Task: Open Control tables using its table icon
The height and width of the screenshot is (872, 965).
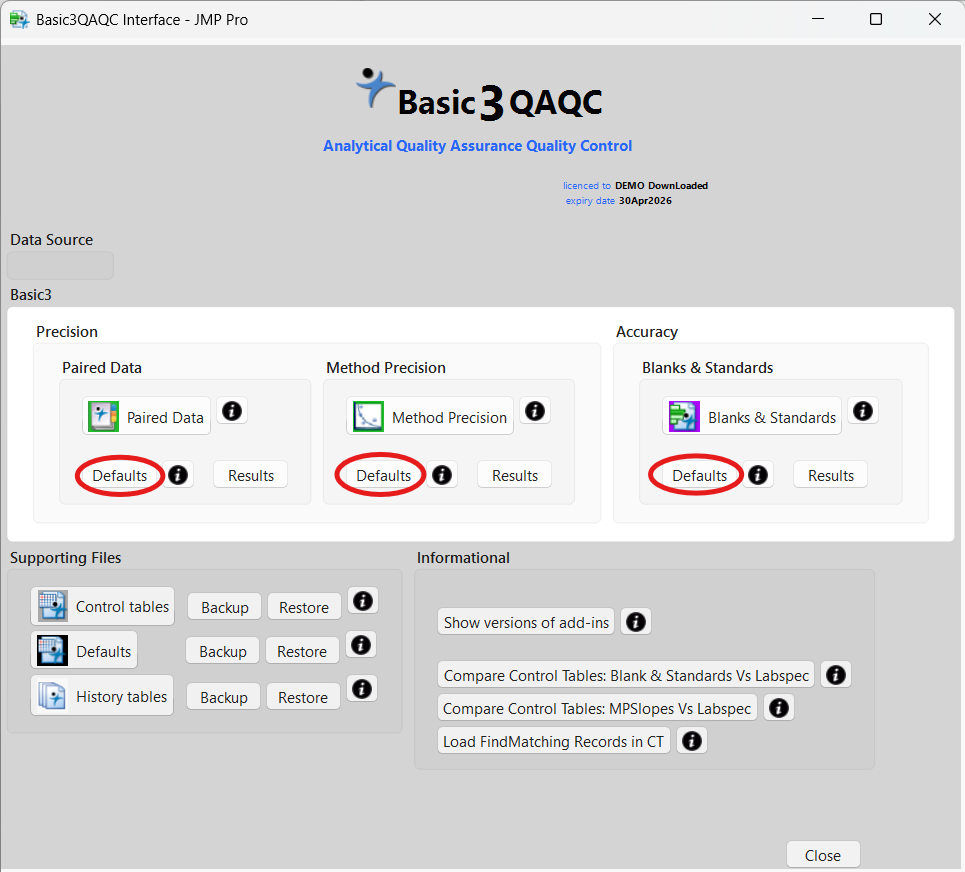Action: (102, 606)
